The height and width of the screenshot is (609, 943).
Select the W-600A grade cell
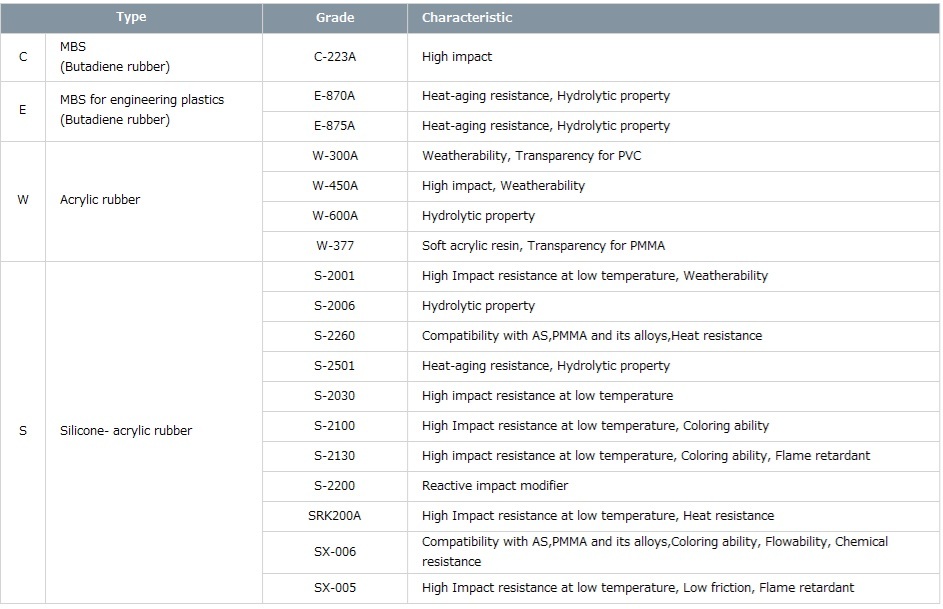point(334,216)
